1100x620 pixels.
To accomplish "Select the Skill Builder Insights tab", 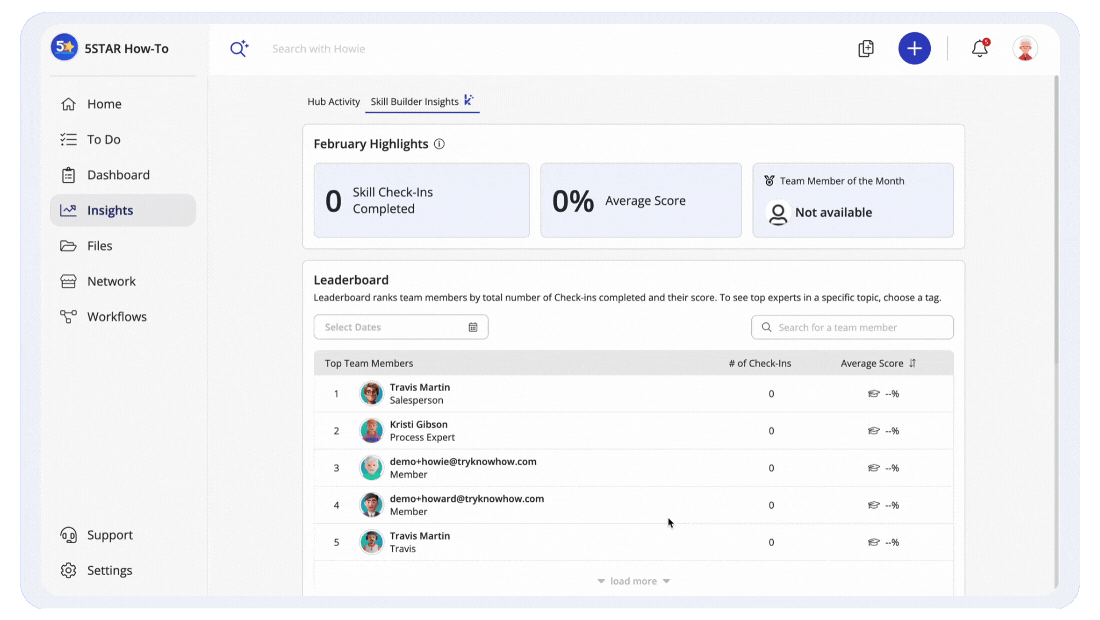I will point(422,102).
